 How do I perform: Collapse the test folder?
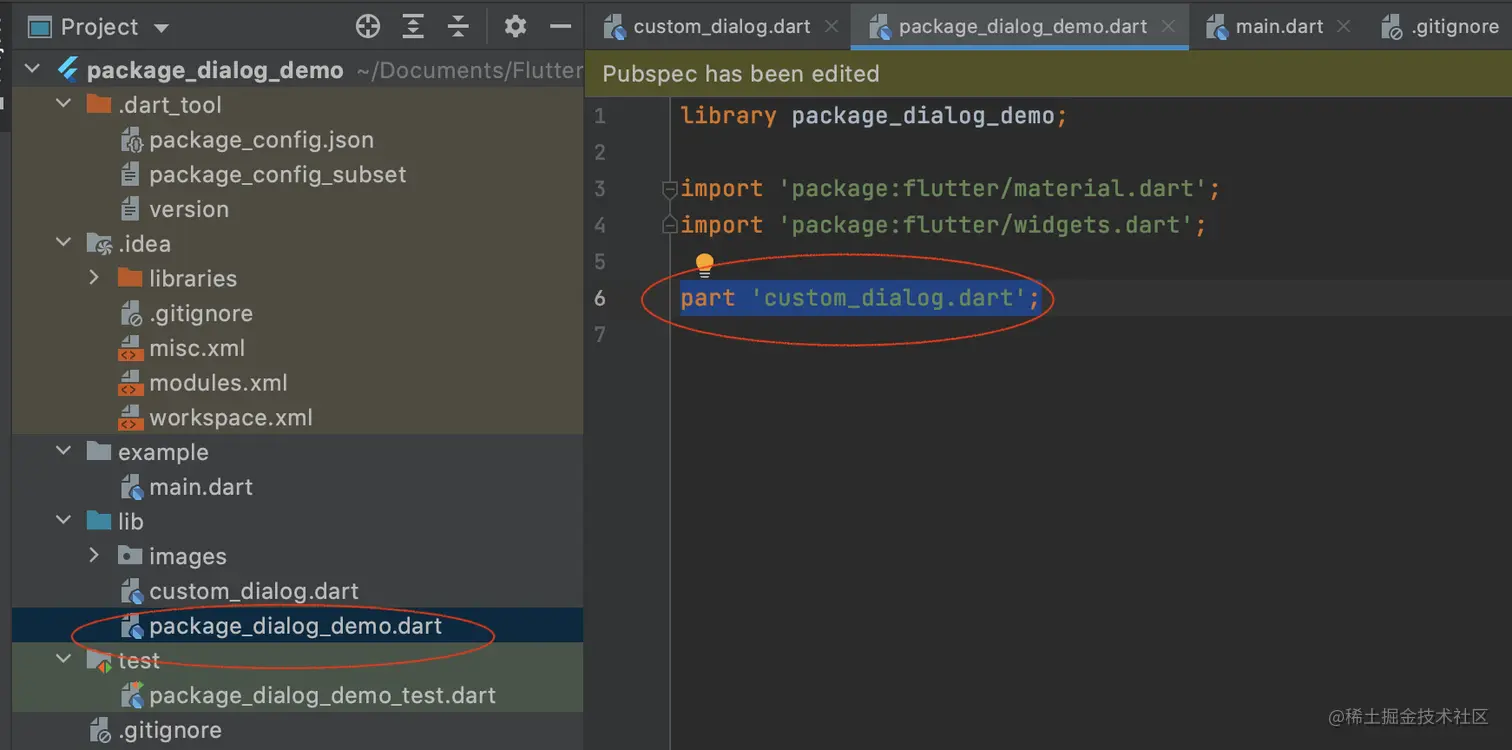click(63, 659)
